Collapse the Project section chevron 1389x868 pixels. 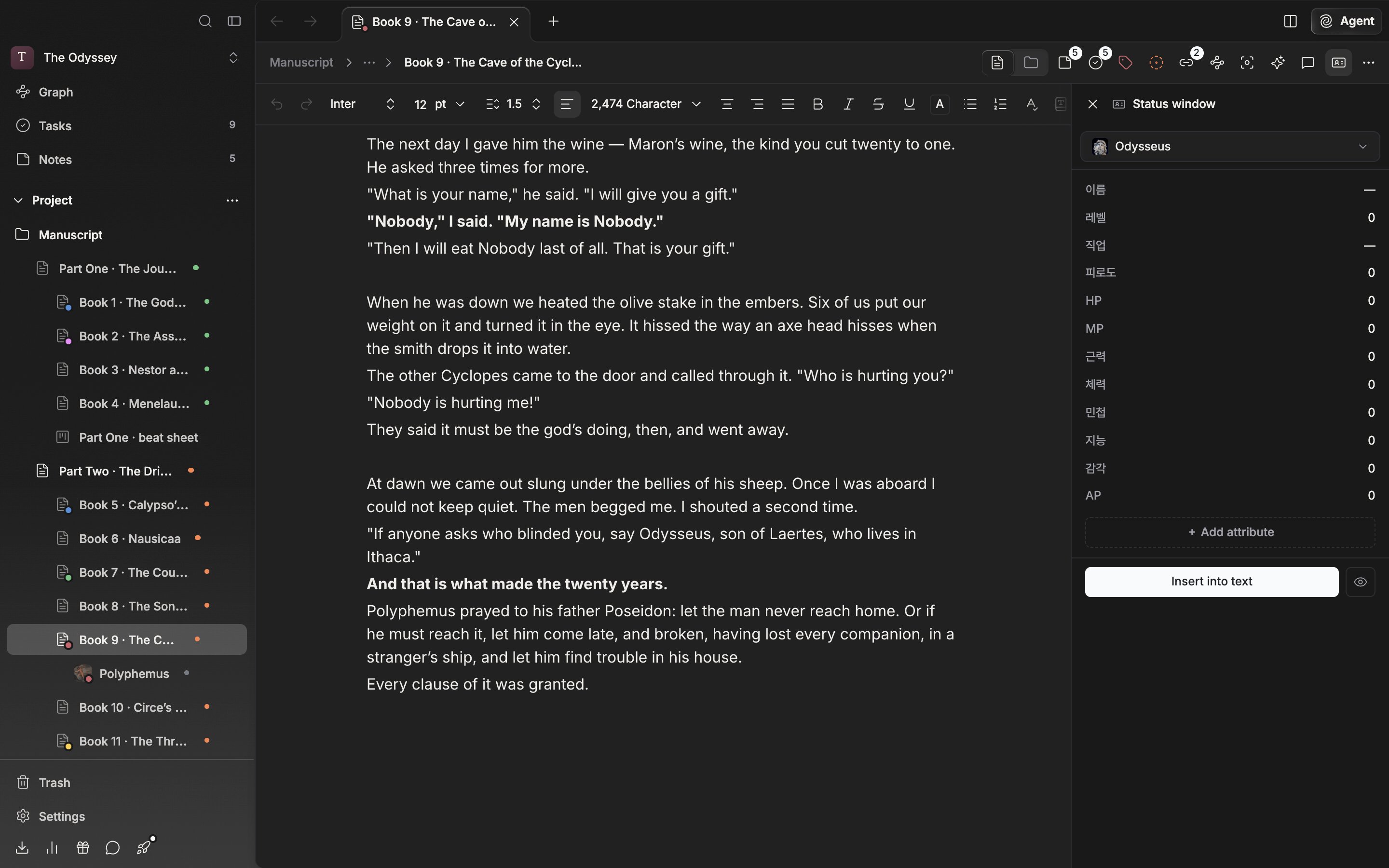pos(18,200)
